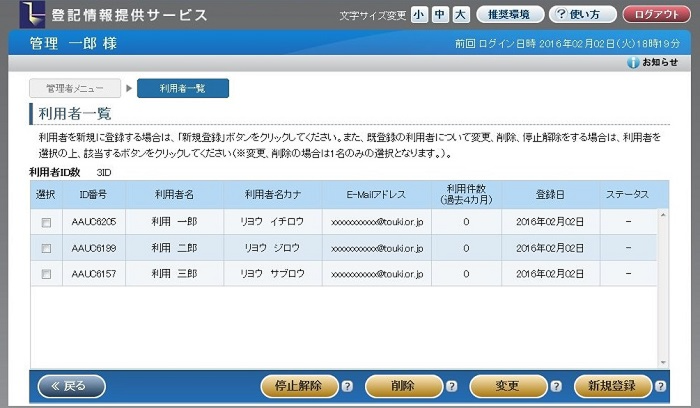Open the 推奨環境 page

[x=510, y=14]
